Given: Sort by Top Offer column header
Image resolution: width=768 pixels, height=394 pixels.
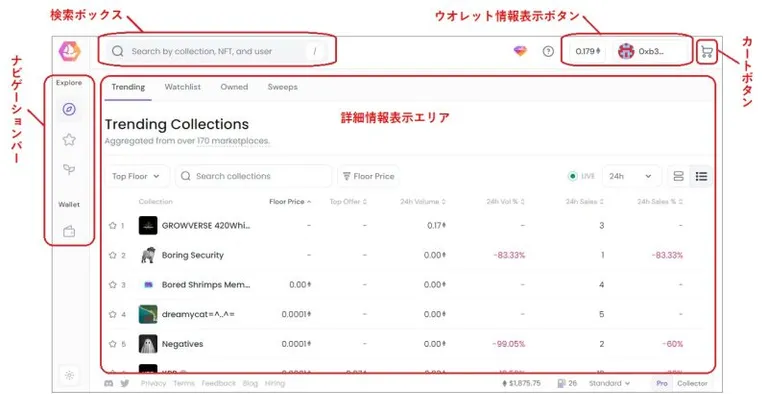Looking at the screenshot, I should [x=348, y=201].
